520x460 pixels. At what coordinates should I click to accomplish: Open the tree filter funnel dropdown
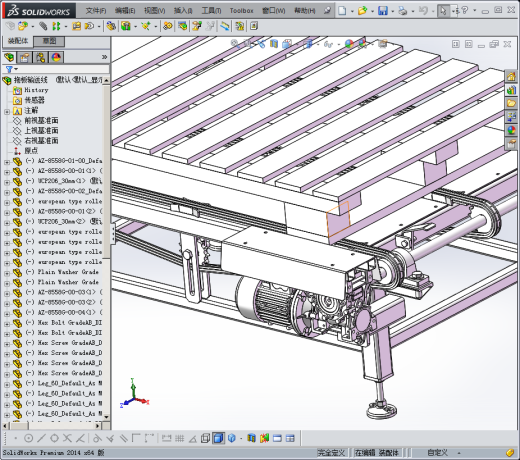pyautogui.click(x=11, y=69)
